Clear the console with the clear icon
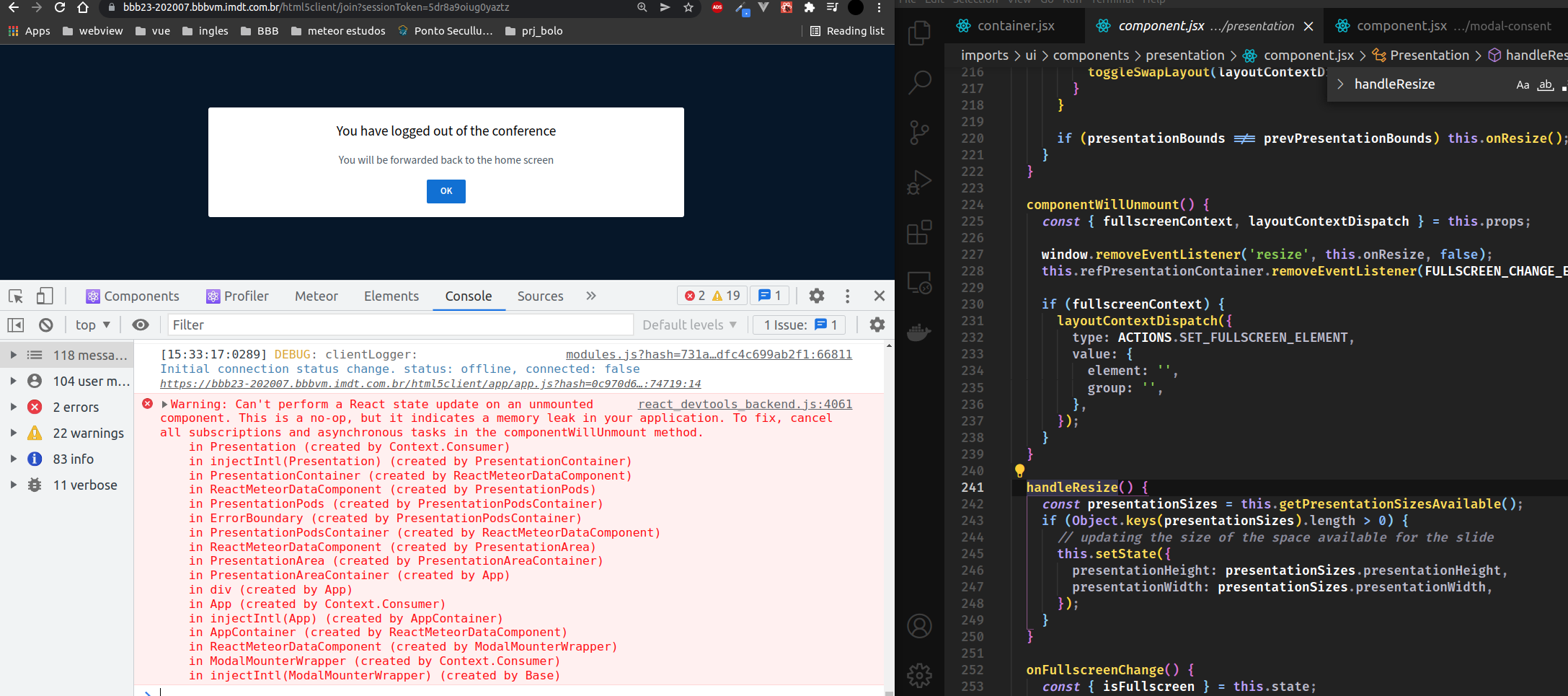The width and height of the screenshot is (1568, 696). 46,325
